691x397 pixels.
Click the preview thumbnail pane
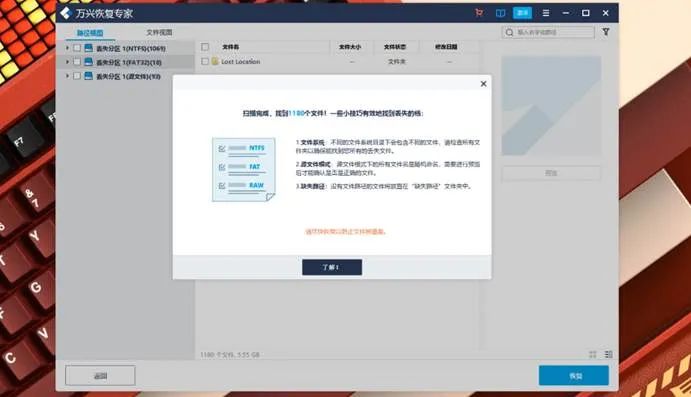click(551, 106)
